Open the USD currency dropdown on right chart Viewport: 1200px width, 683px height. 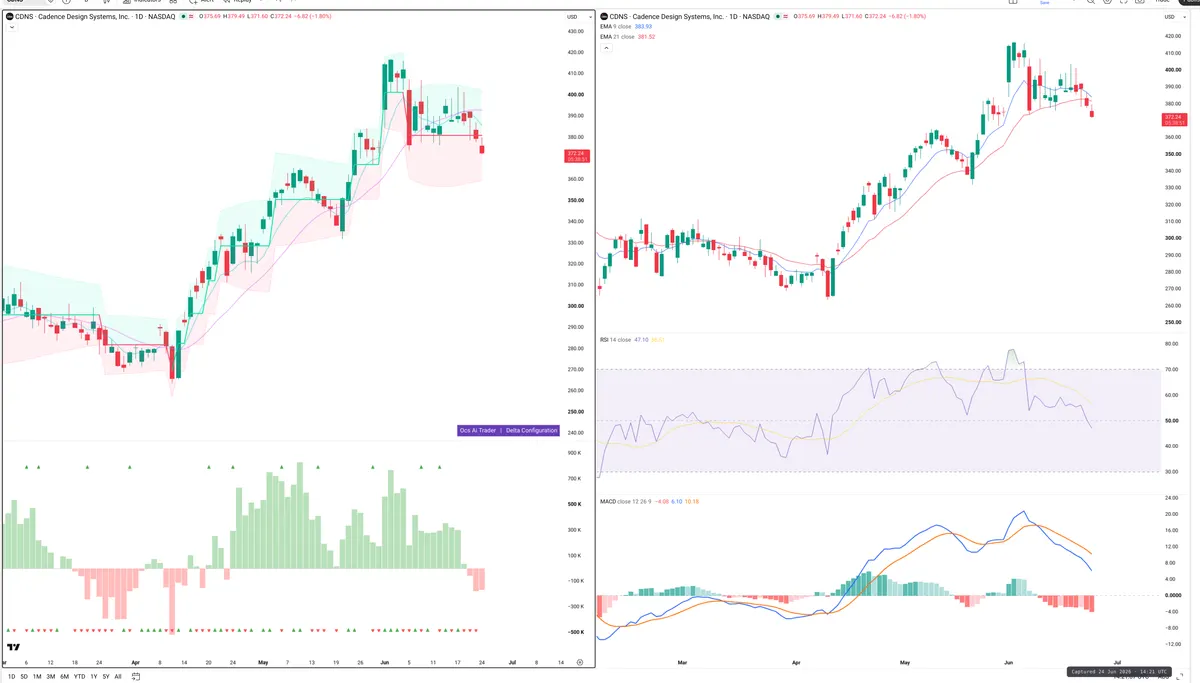pos(1173,17)
